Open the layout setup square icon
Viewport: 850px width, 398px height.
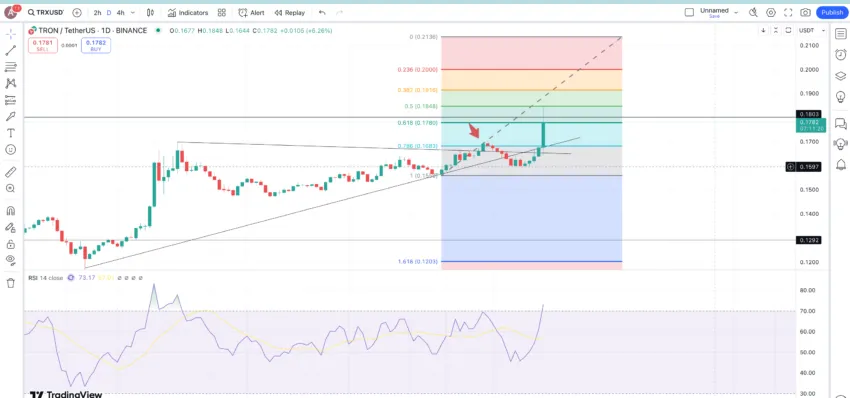click(x=689, y=12)
